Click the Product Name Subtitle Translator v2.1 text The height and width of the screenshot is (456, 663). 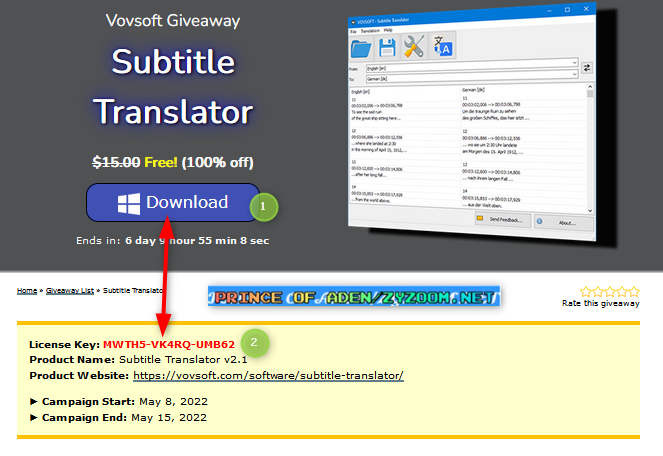click(x=138, y=360)
